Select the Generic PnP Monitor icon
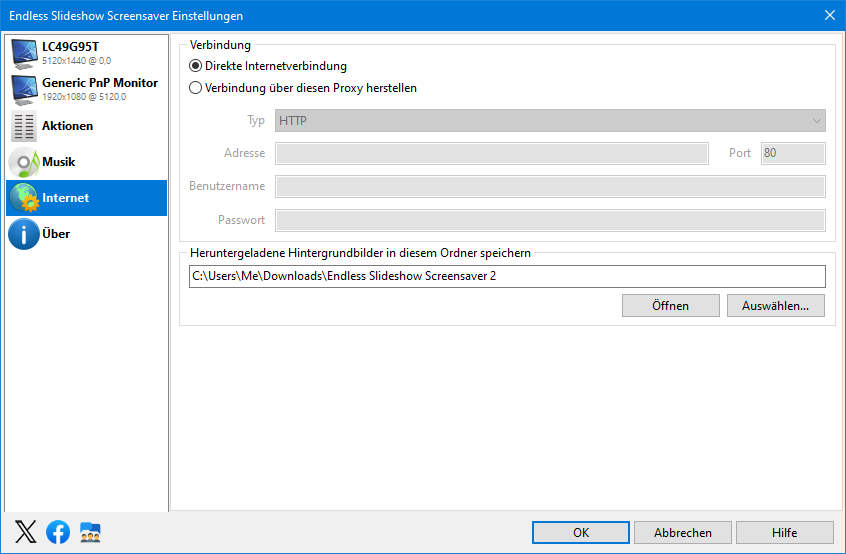This screenshot has height=554, width=846. pos(24,90)
